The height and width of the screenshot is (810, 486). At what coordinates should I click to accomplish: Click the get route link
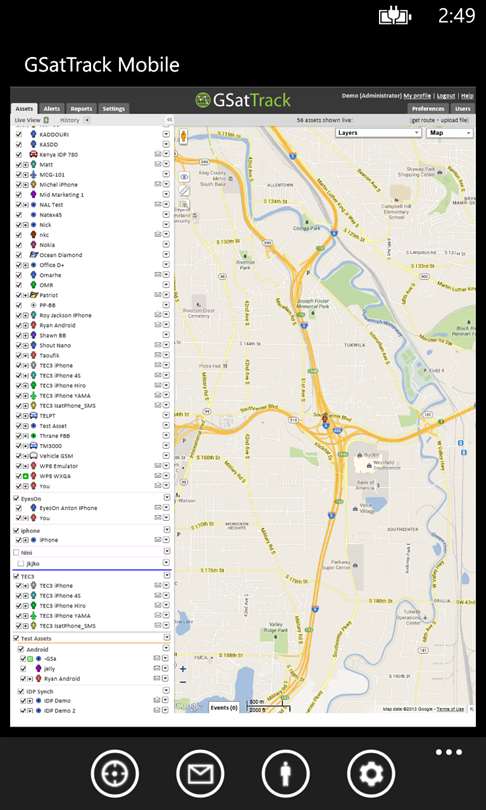[x=424, y=120]
